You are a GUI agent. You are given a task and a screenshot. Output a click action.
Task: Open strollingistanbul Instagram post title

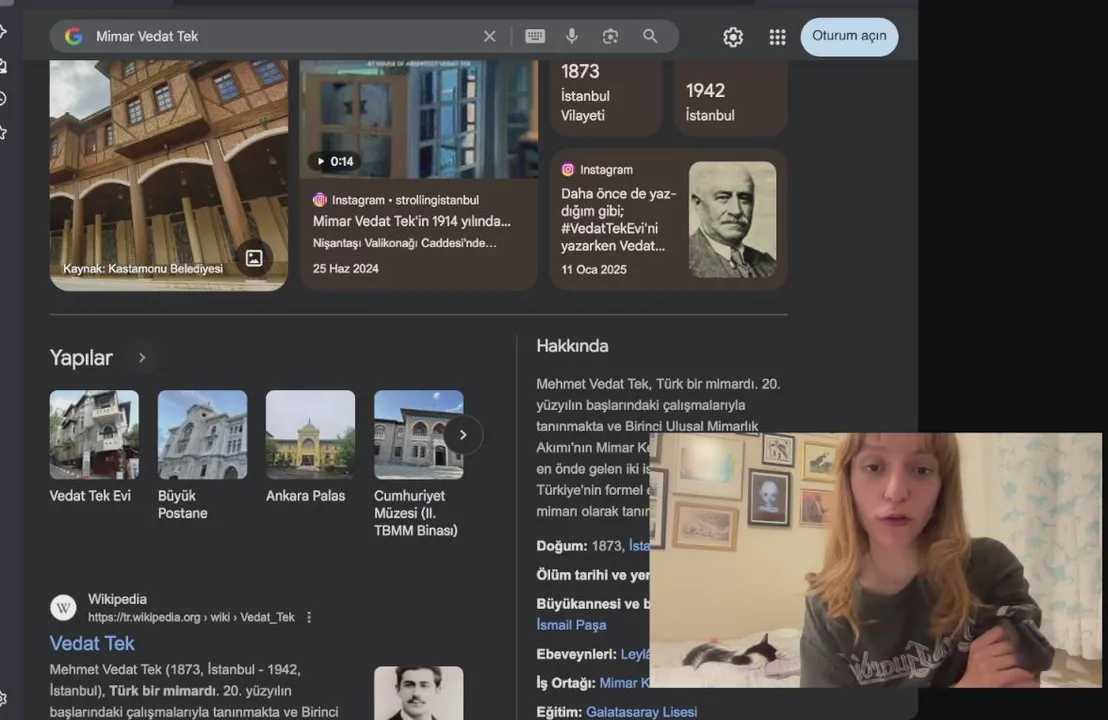(x=411, y=221)
